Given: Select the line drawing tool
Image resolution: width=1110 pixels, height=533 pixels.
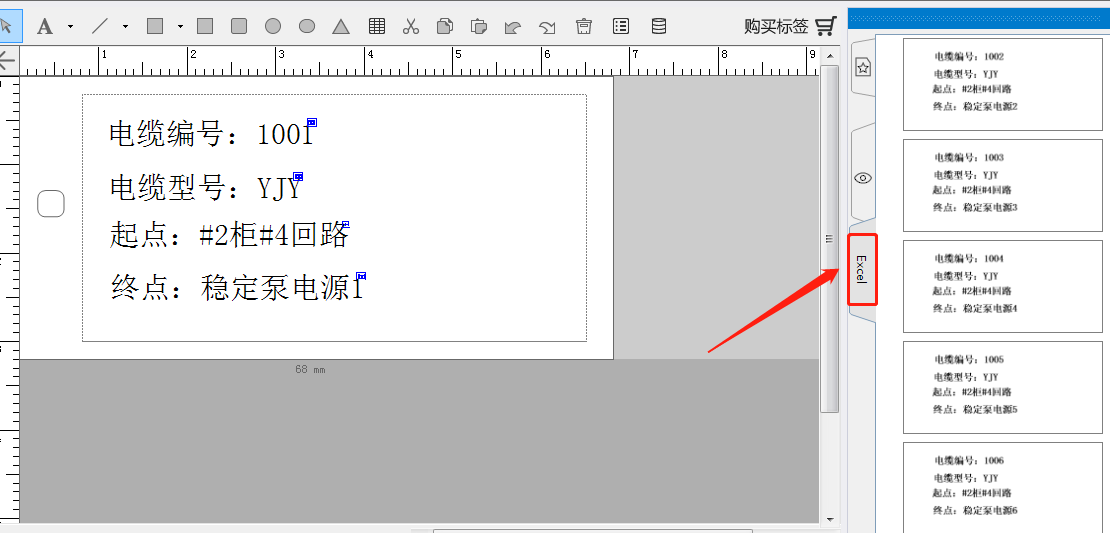Looking at the screenshot, I should pos(101,27).
